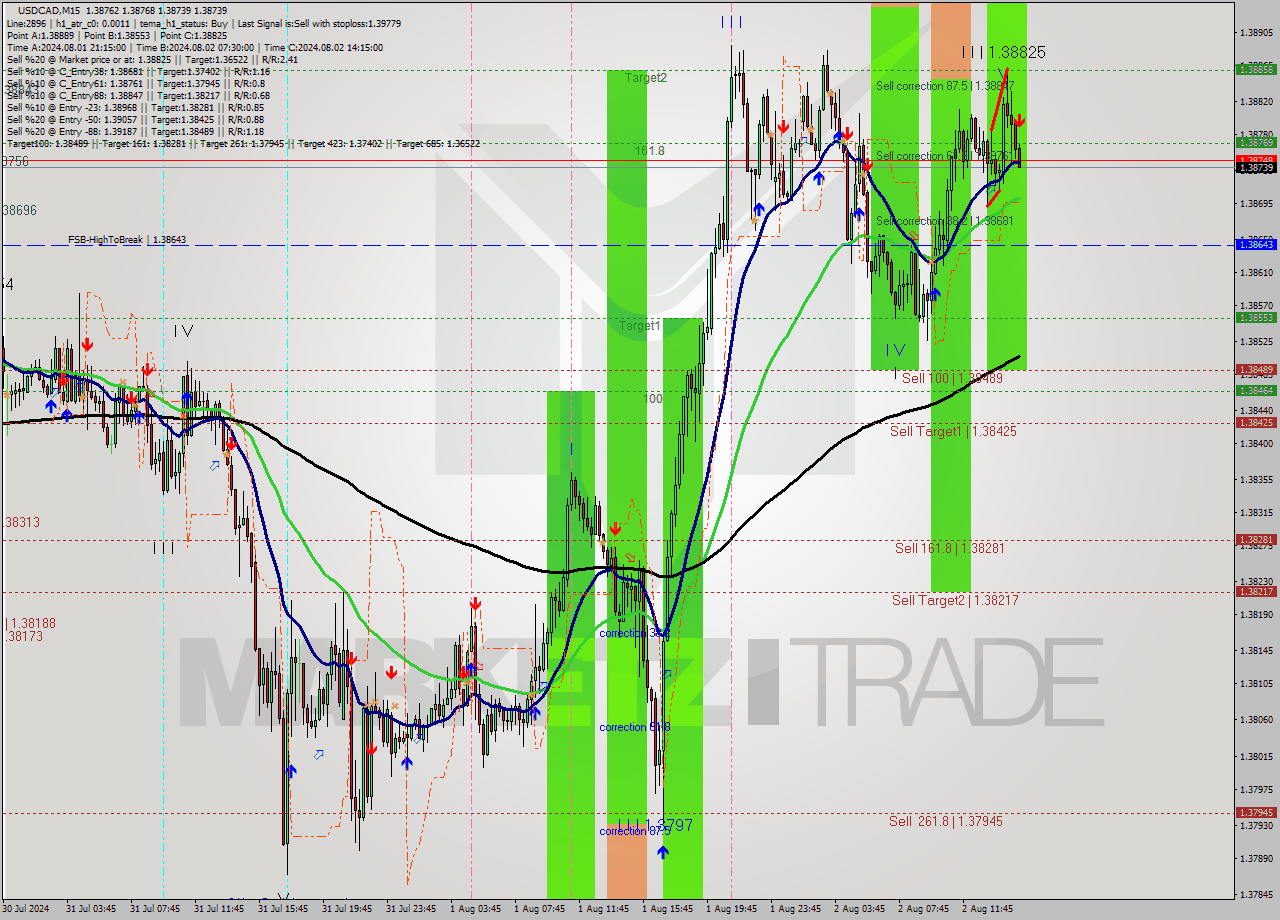
Task: Click the 1.37845 price axis value
Action: coord(1255,894)
